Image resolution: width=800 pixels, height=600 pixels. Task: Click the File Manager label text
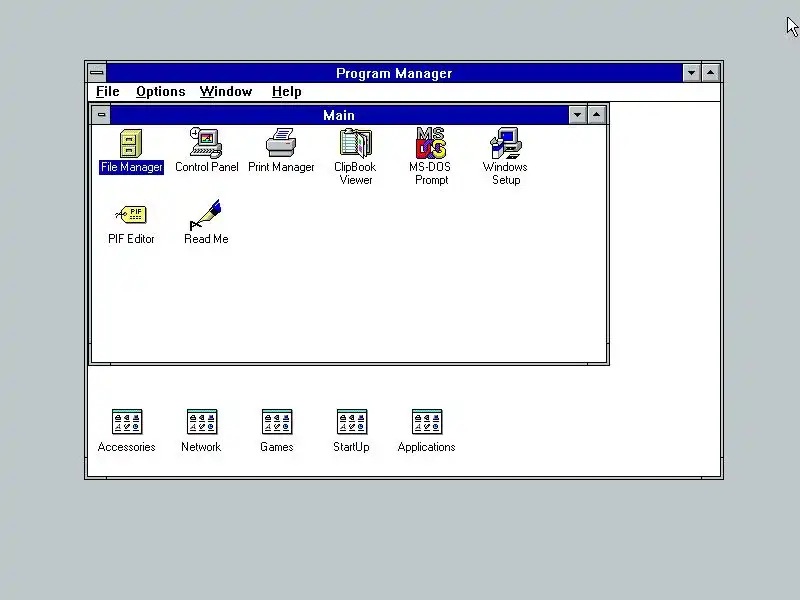pos(132,167)
